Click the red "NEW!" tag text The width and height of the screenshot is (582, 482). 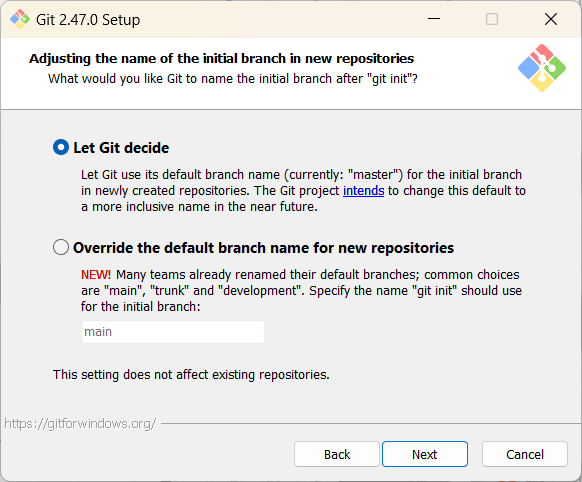(96, 275)
